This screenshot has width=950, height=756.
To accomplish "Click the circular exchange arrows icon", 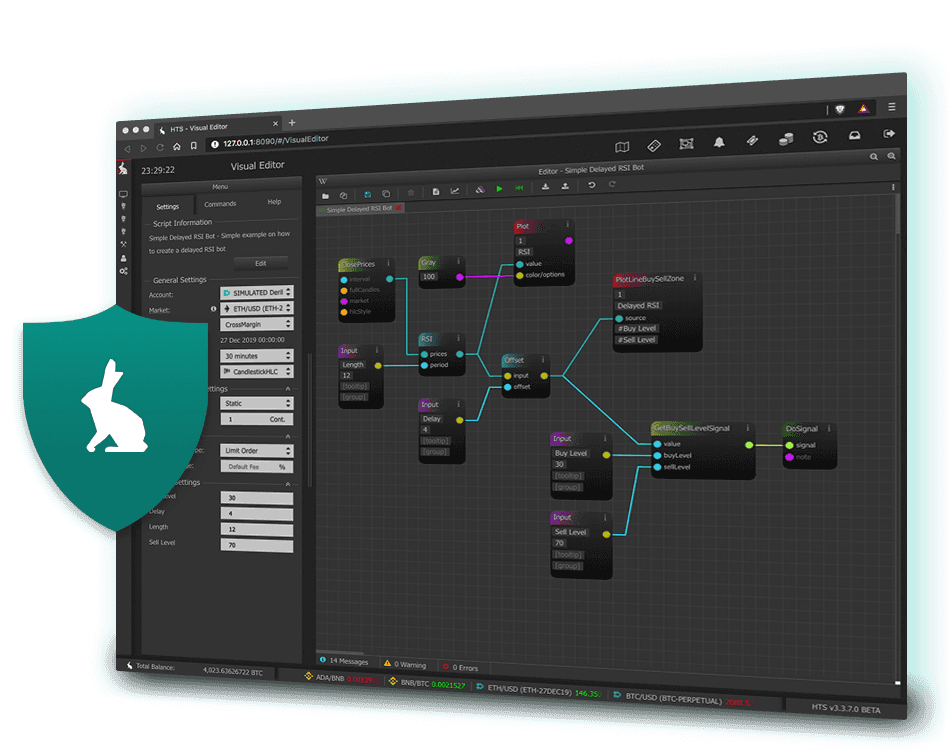I will pos(820,138).
